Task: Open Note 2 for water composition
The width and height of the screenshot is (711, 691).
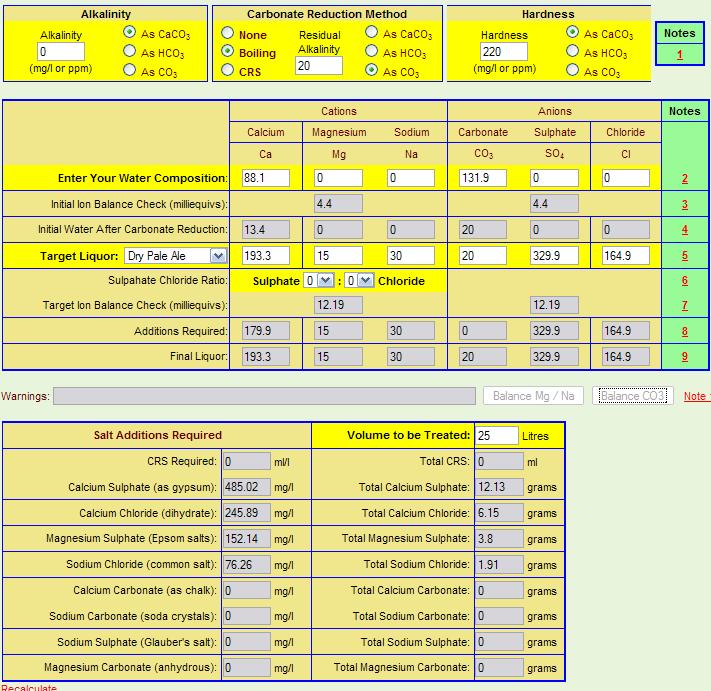Action: [x=685, y=179]
